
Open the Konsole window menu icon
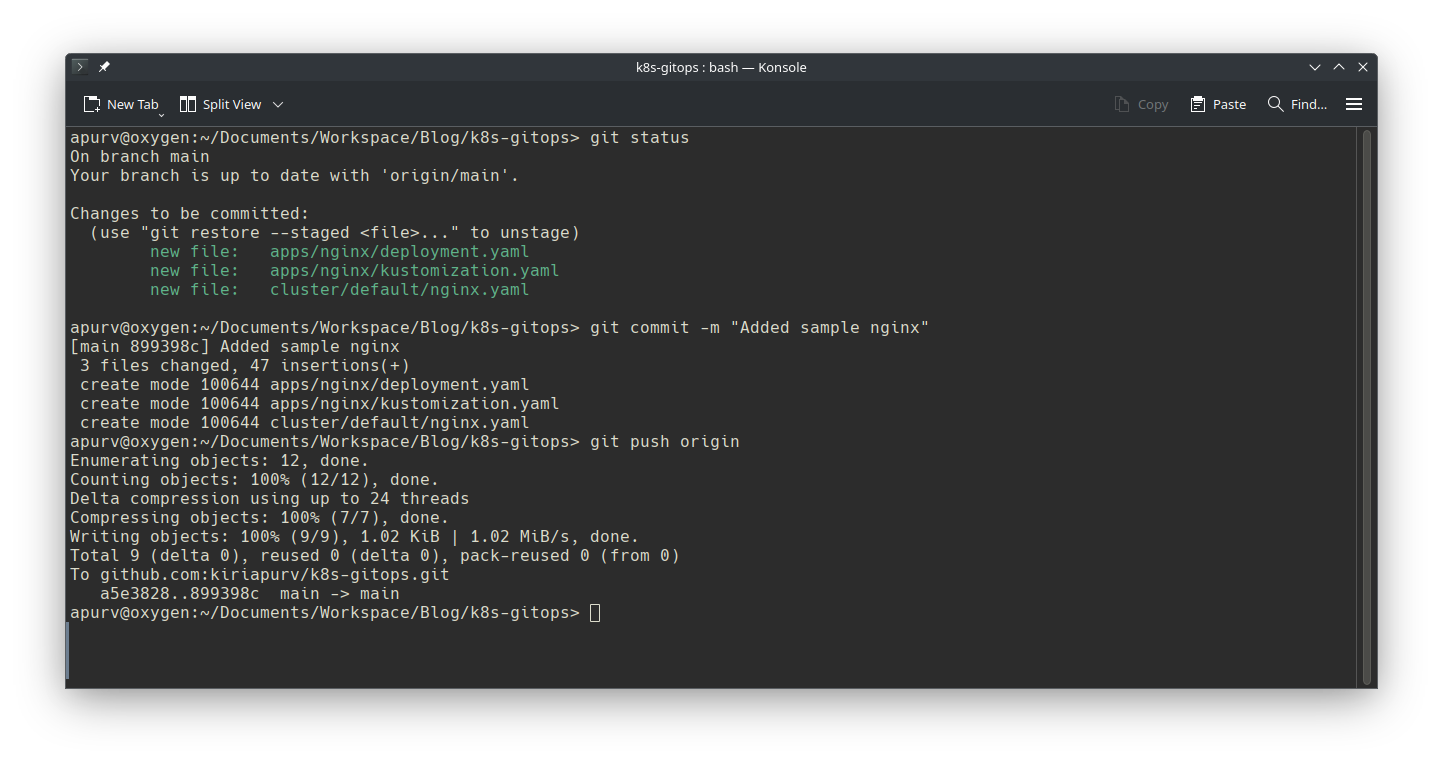pyautogui.click(x=80, y=67)
